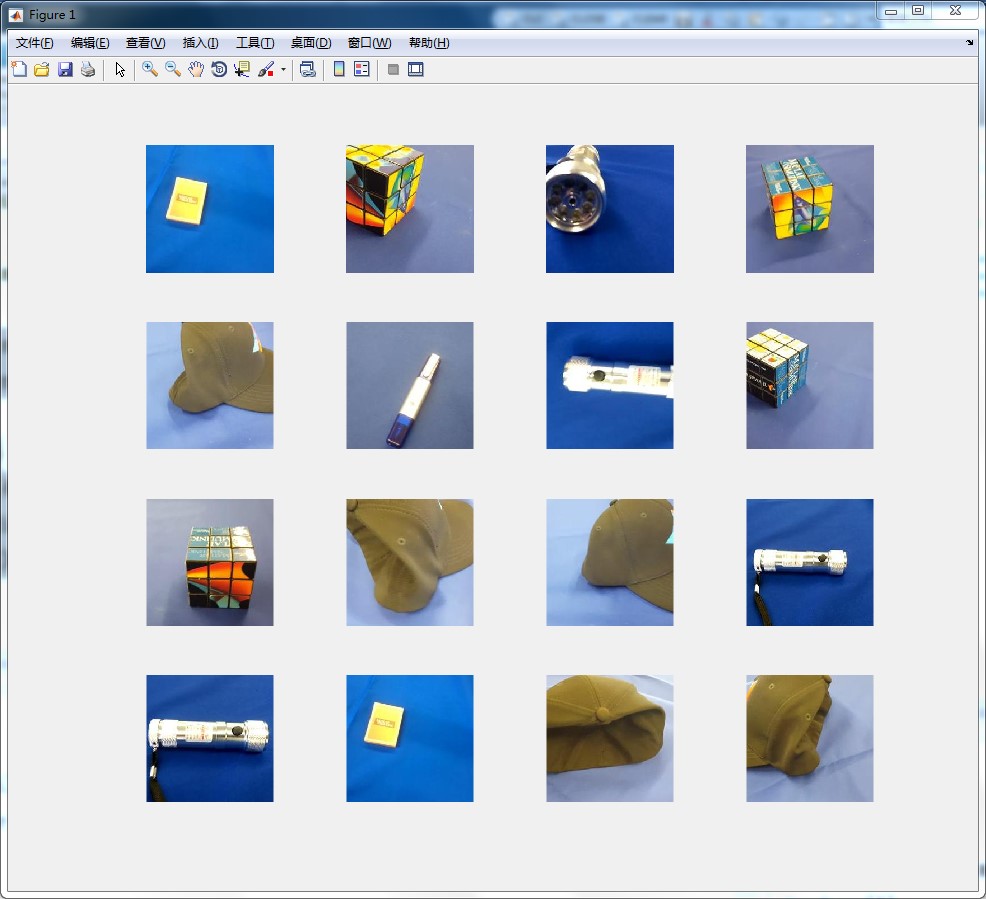Click Hide Plot Tools icon

tap(393, 69)
